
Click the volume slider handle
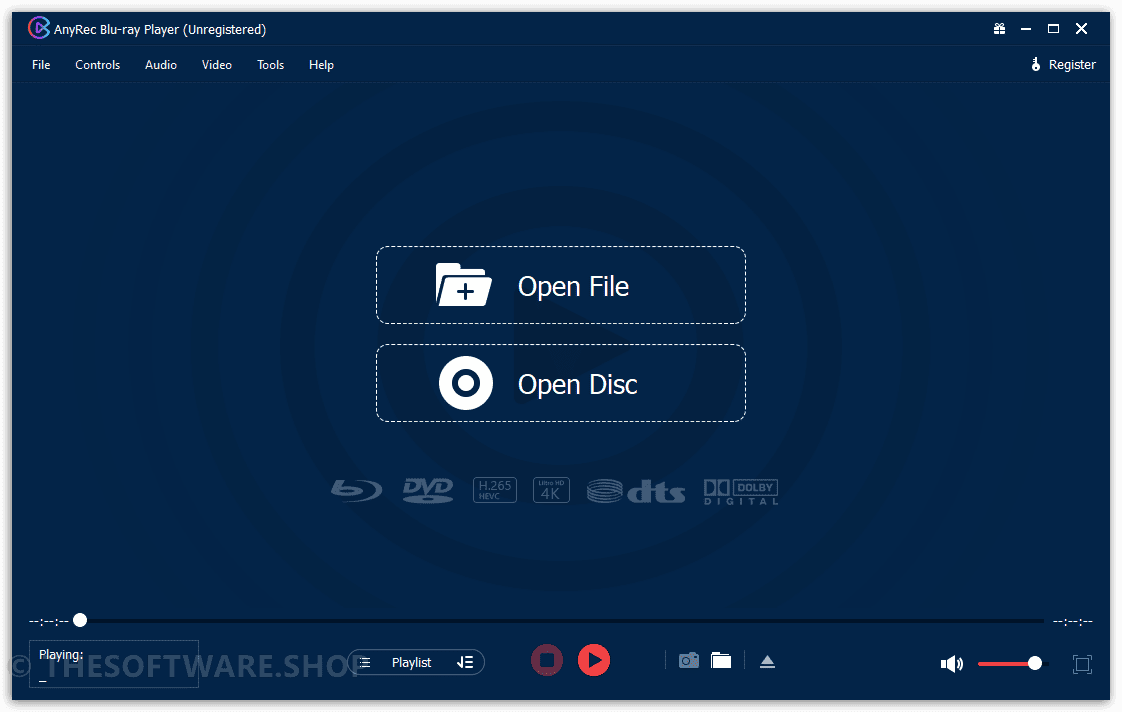pyautogui.click(x=1035, y=663)
